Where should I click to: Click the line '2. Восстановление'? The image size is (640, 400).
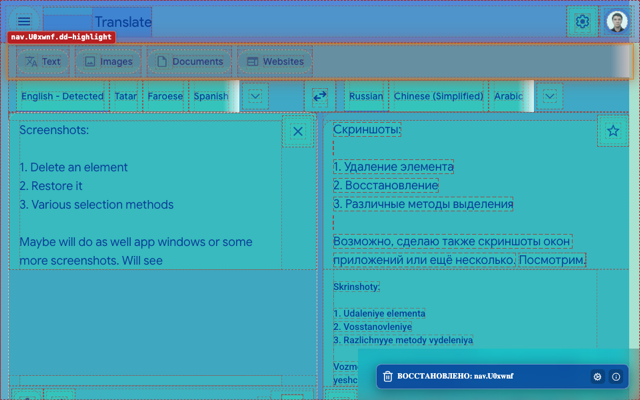pos(386,185)
